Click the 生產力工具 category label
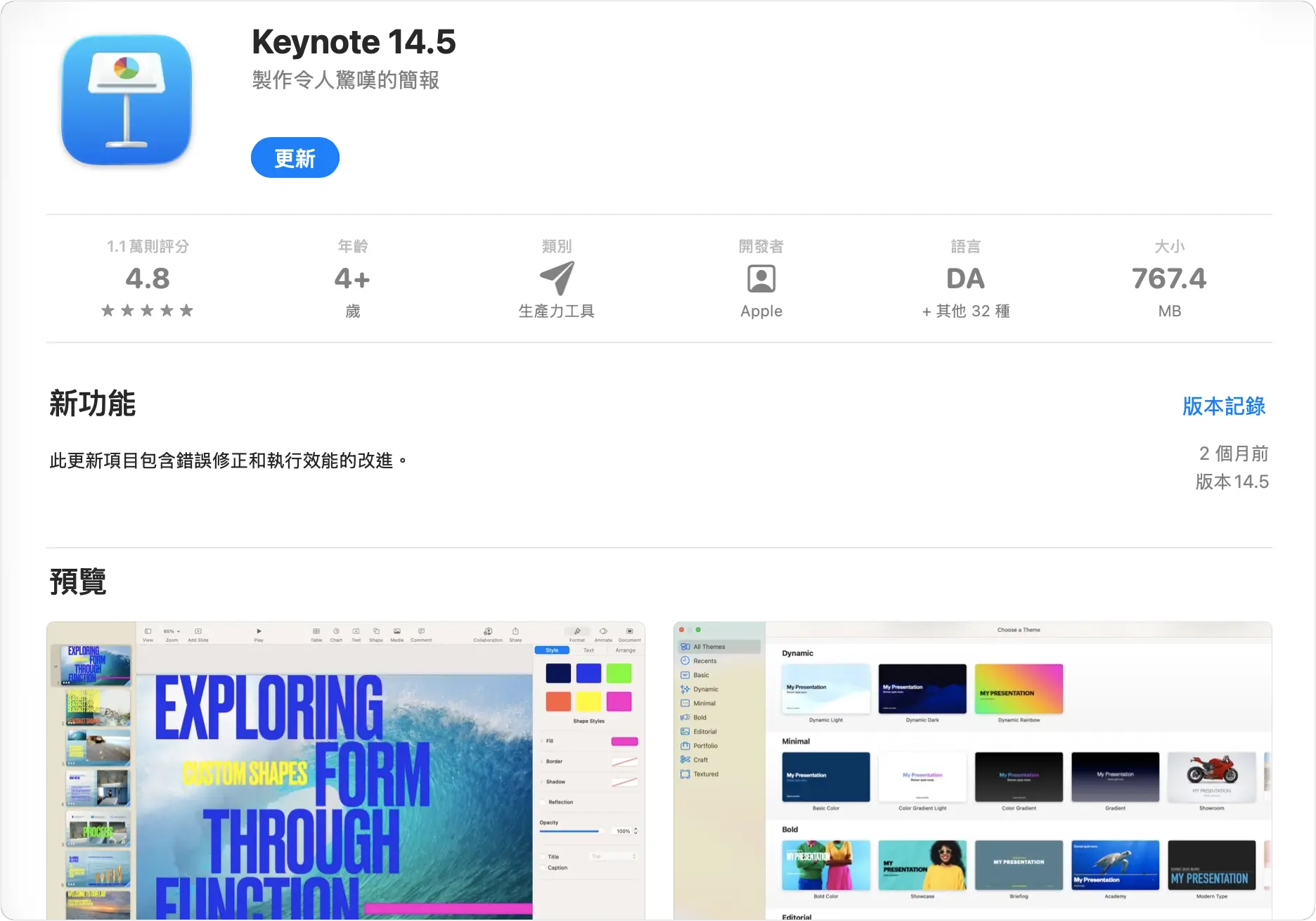The image size is (1316, 921). coord(557,311)
